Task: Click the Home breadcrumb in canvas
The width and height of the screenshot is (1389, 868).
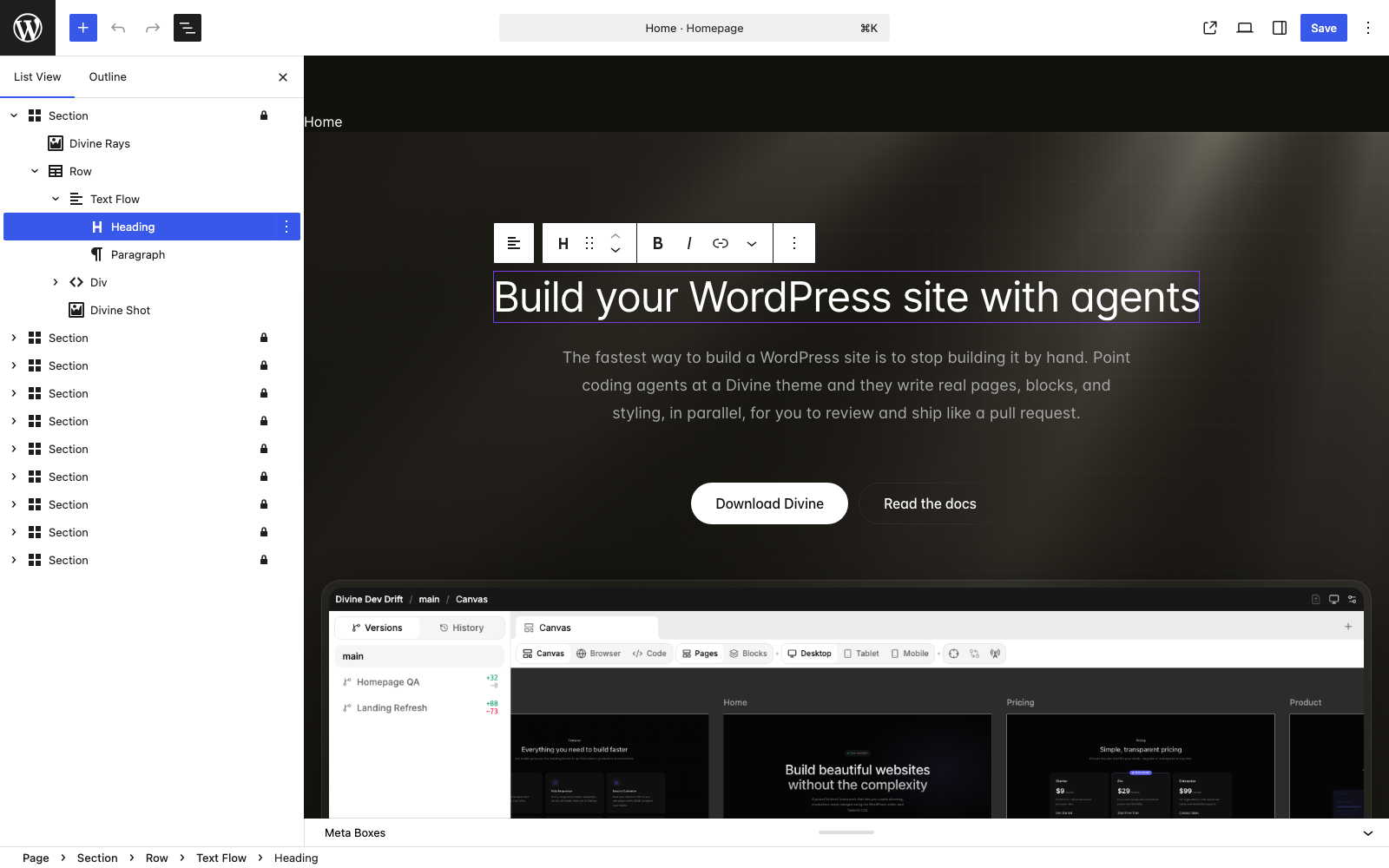Action: [x=323, y=122]
